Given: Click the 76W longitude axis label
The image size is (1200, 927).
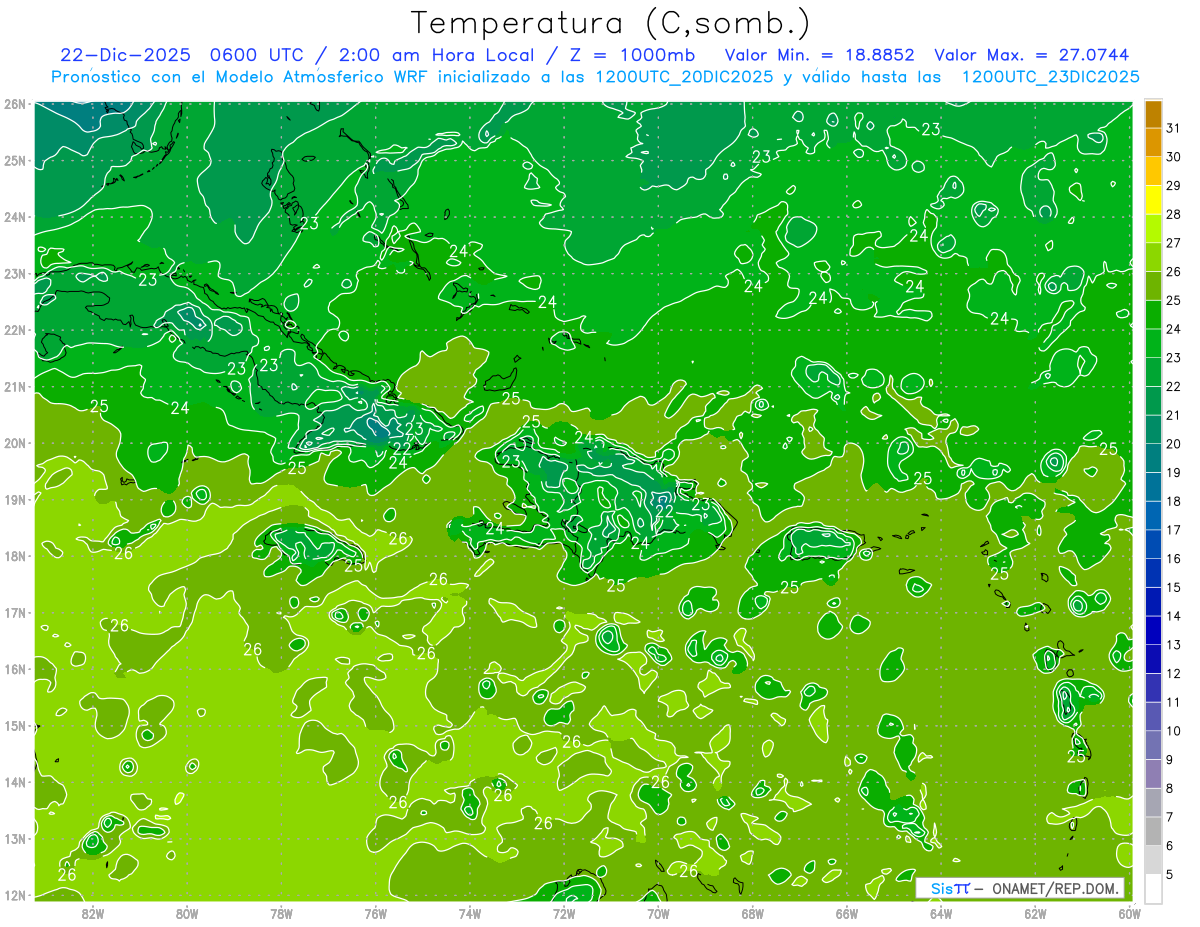Looking at the screenshot, I should (x=376, y=912).
